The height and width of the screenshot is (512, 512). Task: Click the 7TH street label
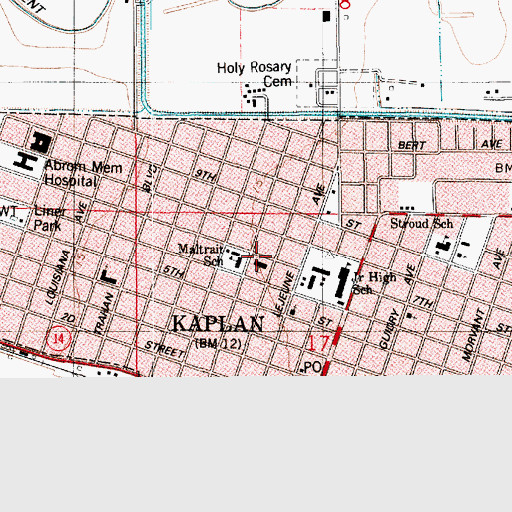point(423,302)
